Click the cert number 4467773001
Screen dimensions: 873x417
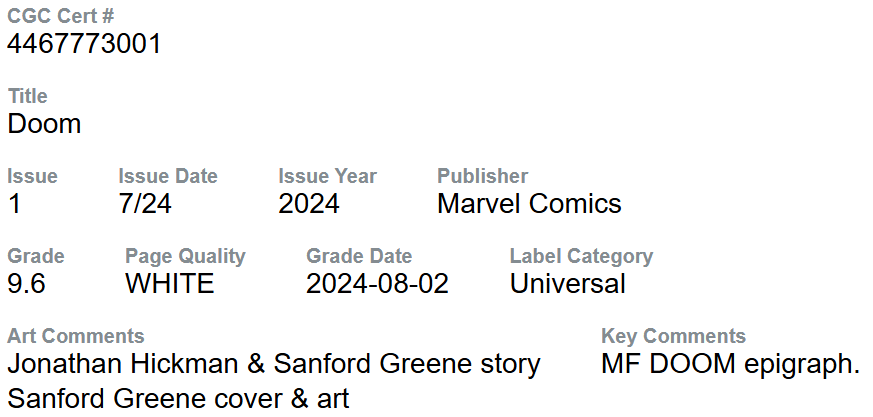84,44
